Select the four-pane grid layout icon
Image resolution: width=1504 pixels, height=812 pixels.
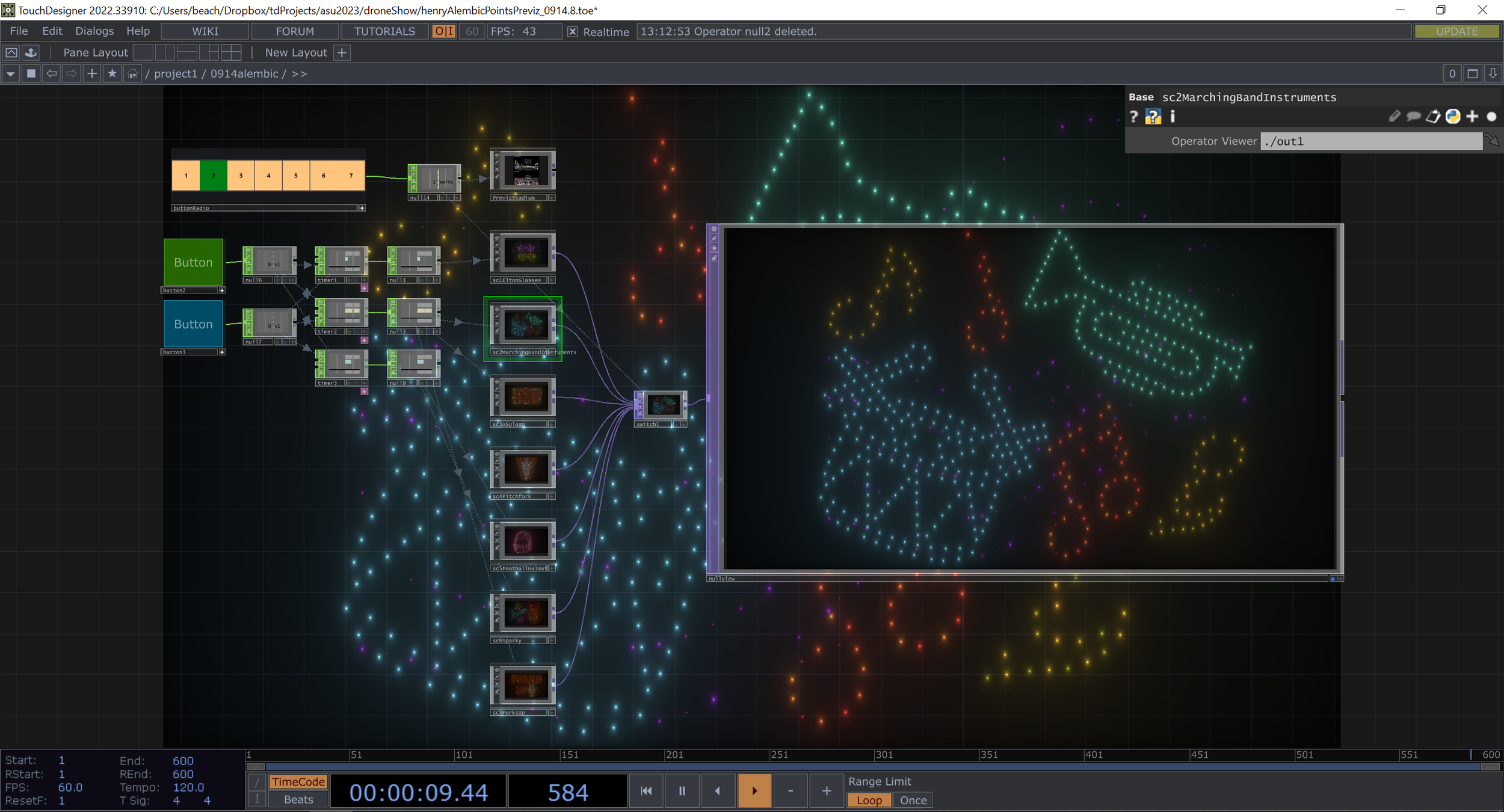[231, 53]
